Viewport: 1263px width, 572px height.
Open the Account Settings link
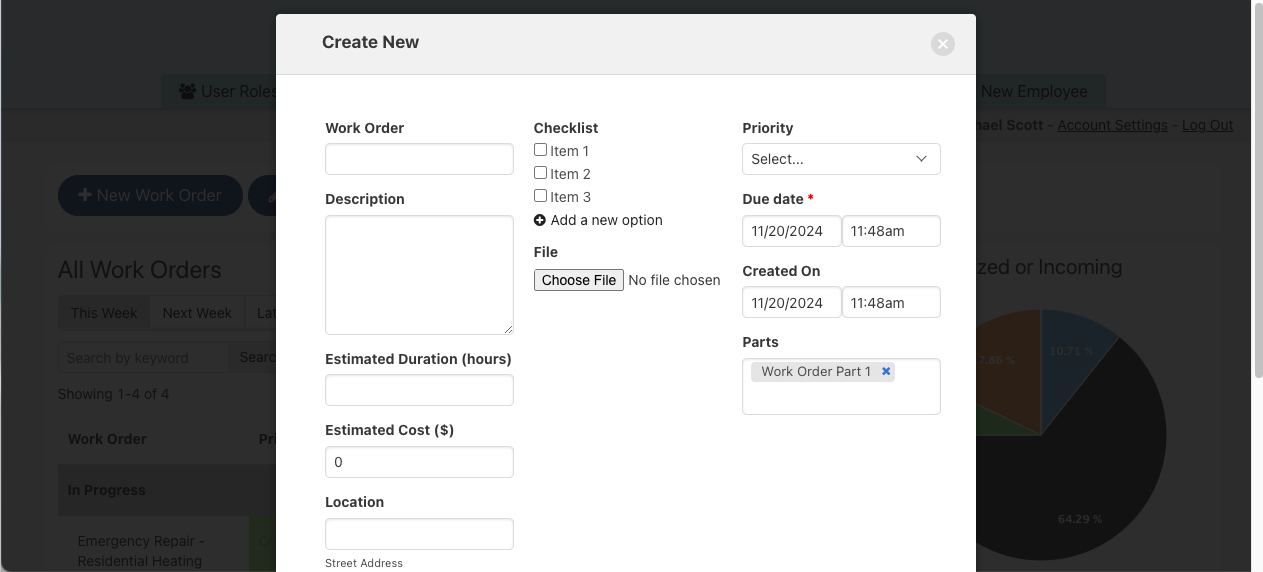pos(1112,125)
